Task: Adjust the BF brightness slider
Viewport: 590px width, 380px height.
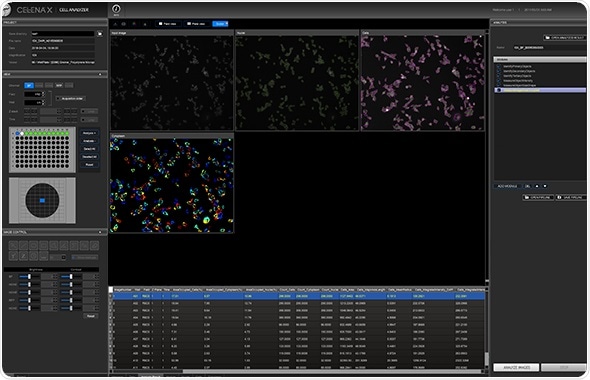Action: (x=25, y=277)
